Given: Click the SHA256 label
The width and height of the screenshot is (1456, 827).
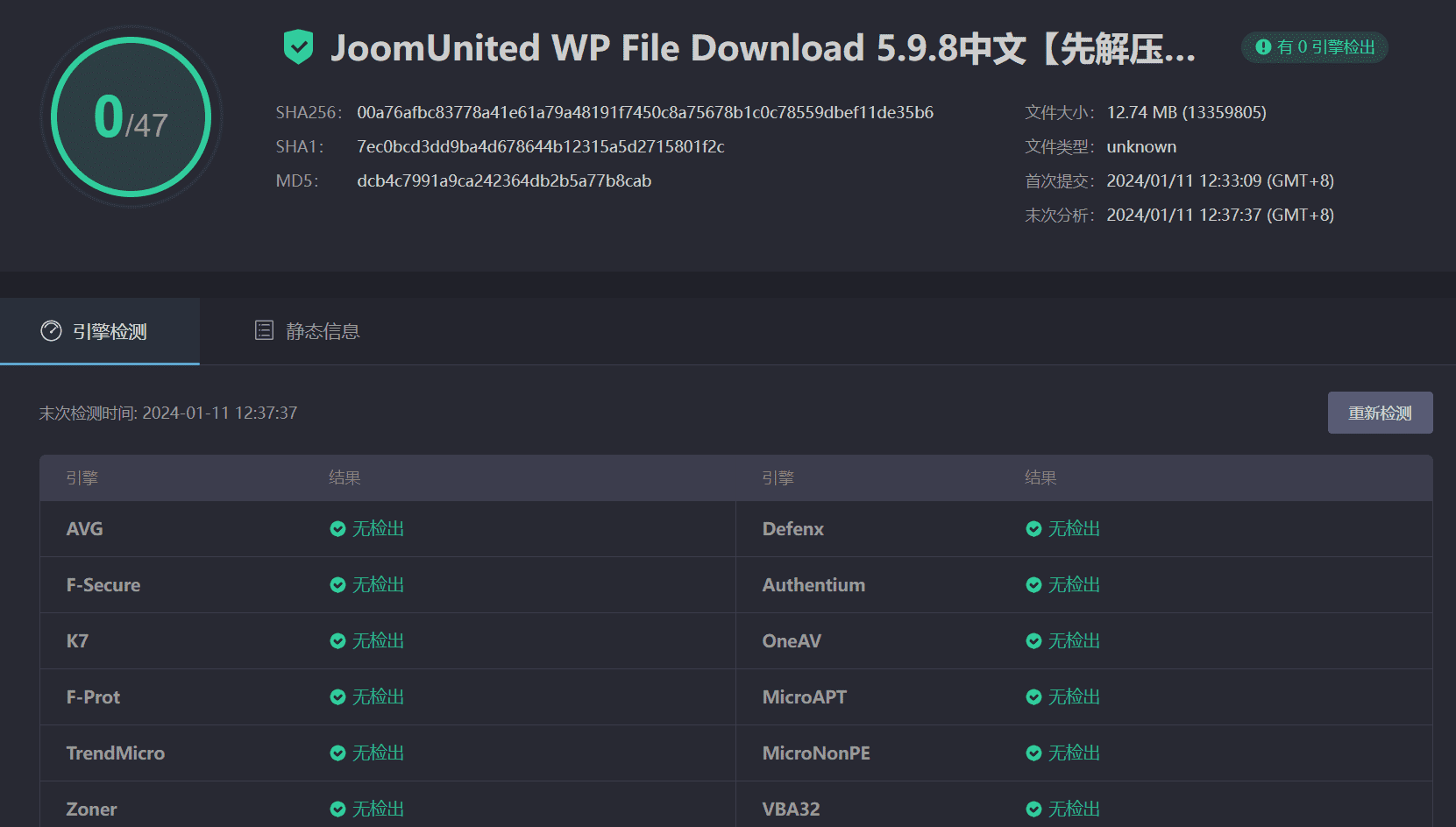Looking at the screenshot, I should pos(309,113).
